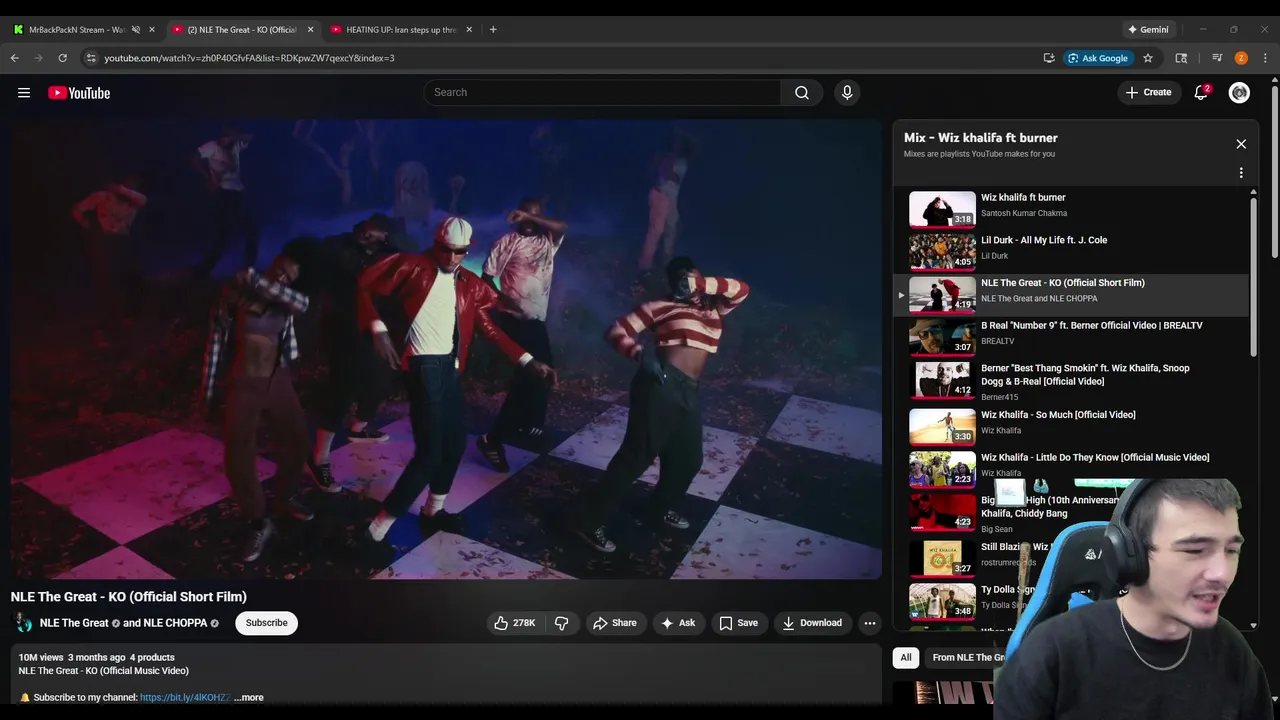The width and height of the screenshot is (1280, 720).
Task: Close the MrBackPackN Stream tab
Action: (152, 30)
